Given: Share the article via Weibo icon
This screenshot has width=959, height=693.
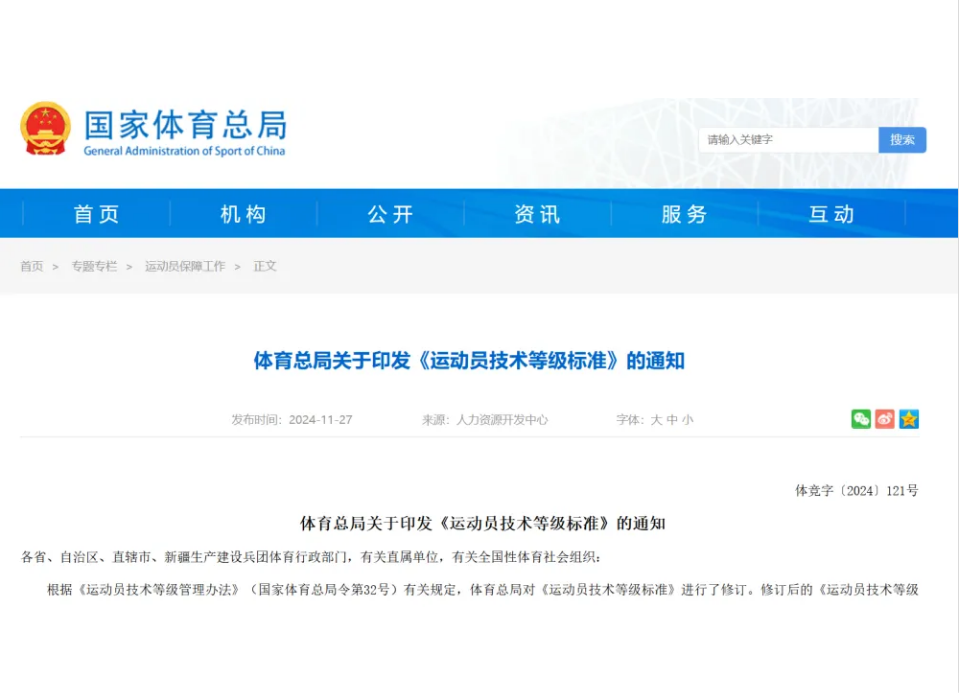Looking at the screenshot, I should click(x=884, y=419).
